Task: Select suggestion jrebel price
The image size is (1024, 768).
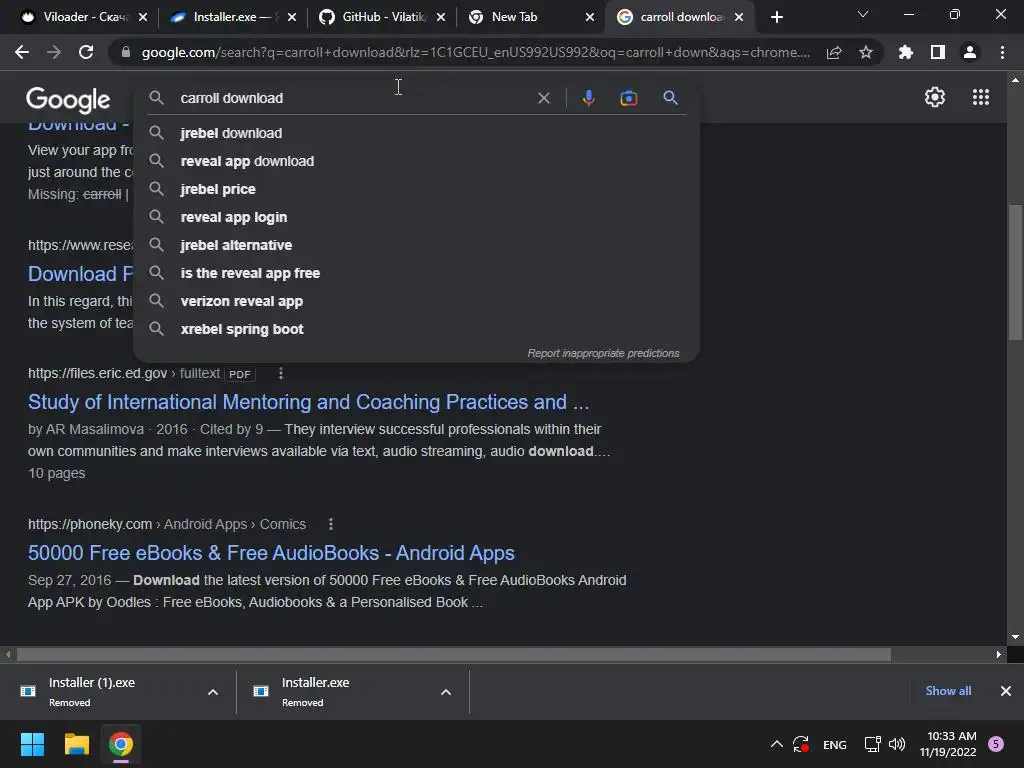Action: (x=416, y=189)
